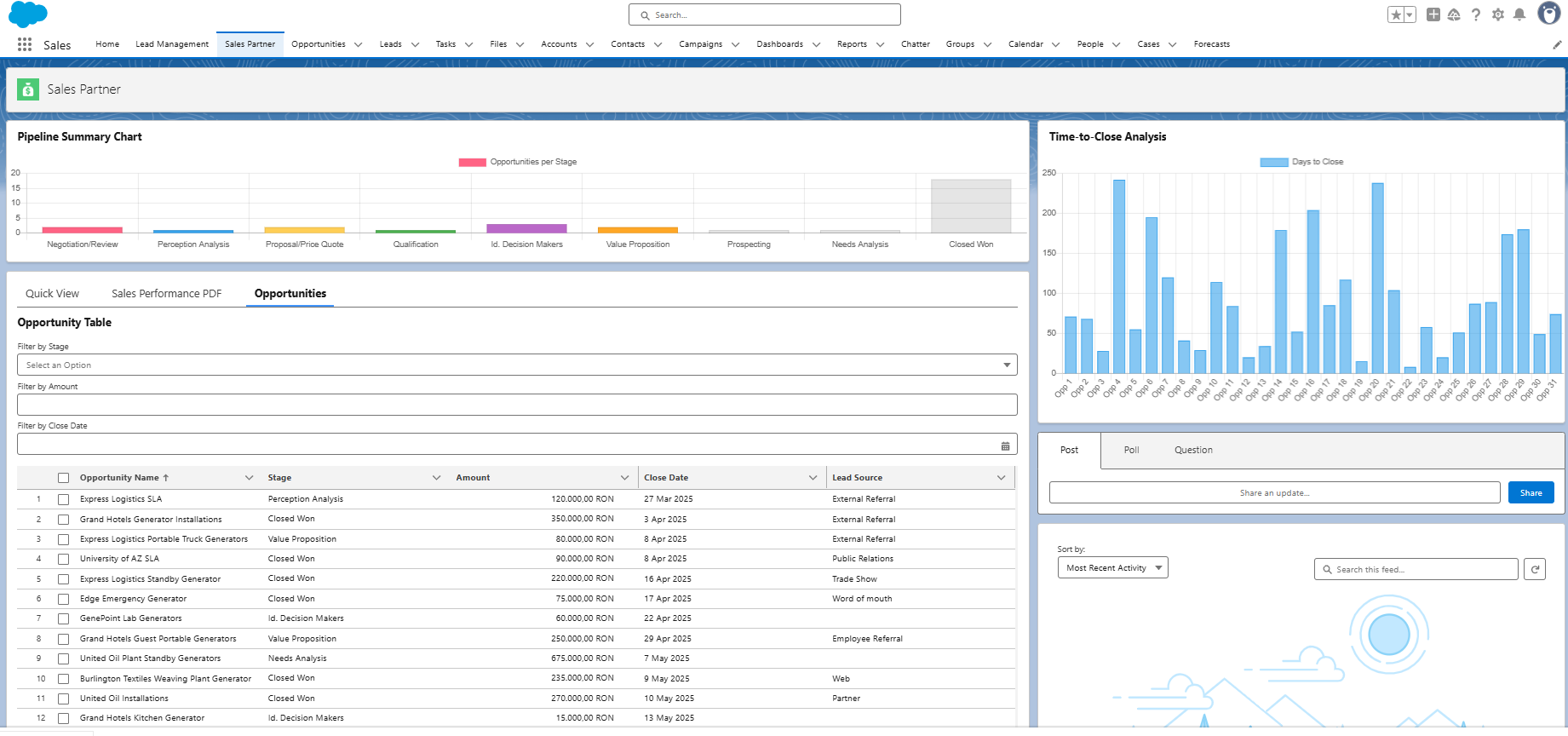
Task: Click the search icon in feed search
Action: tap(1327, 569)
